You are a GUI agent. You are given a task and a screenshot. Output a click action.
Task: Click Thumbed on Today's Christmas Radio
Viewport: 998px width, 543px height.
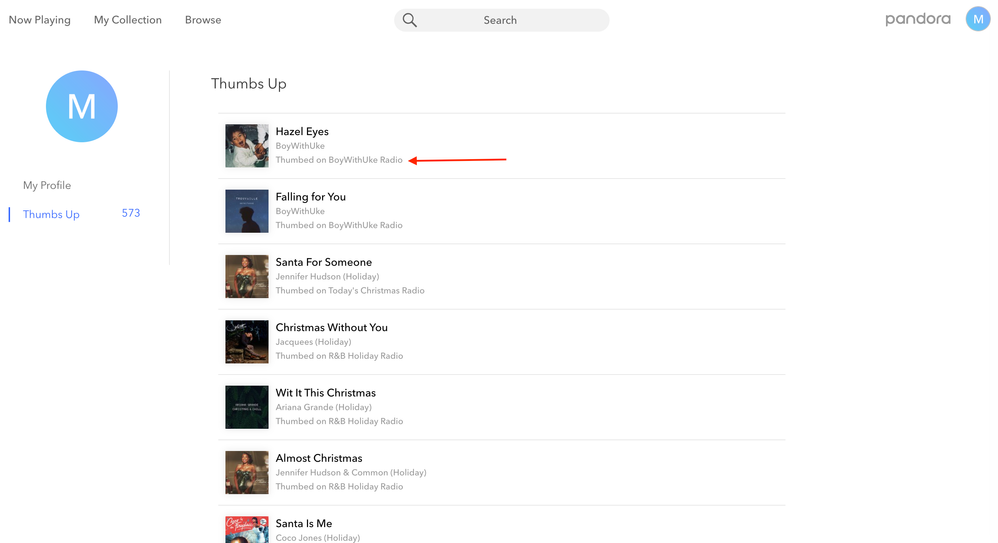[x=350, y=290]
